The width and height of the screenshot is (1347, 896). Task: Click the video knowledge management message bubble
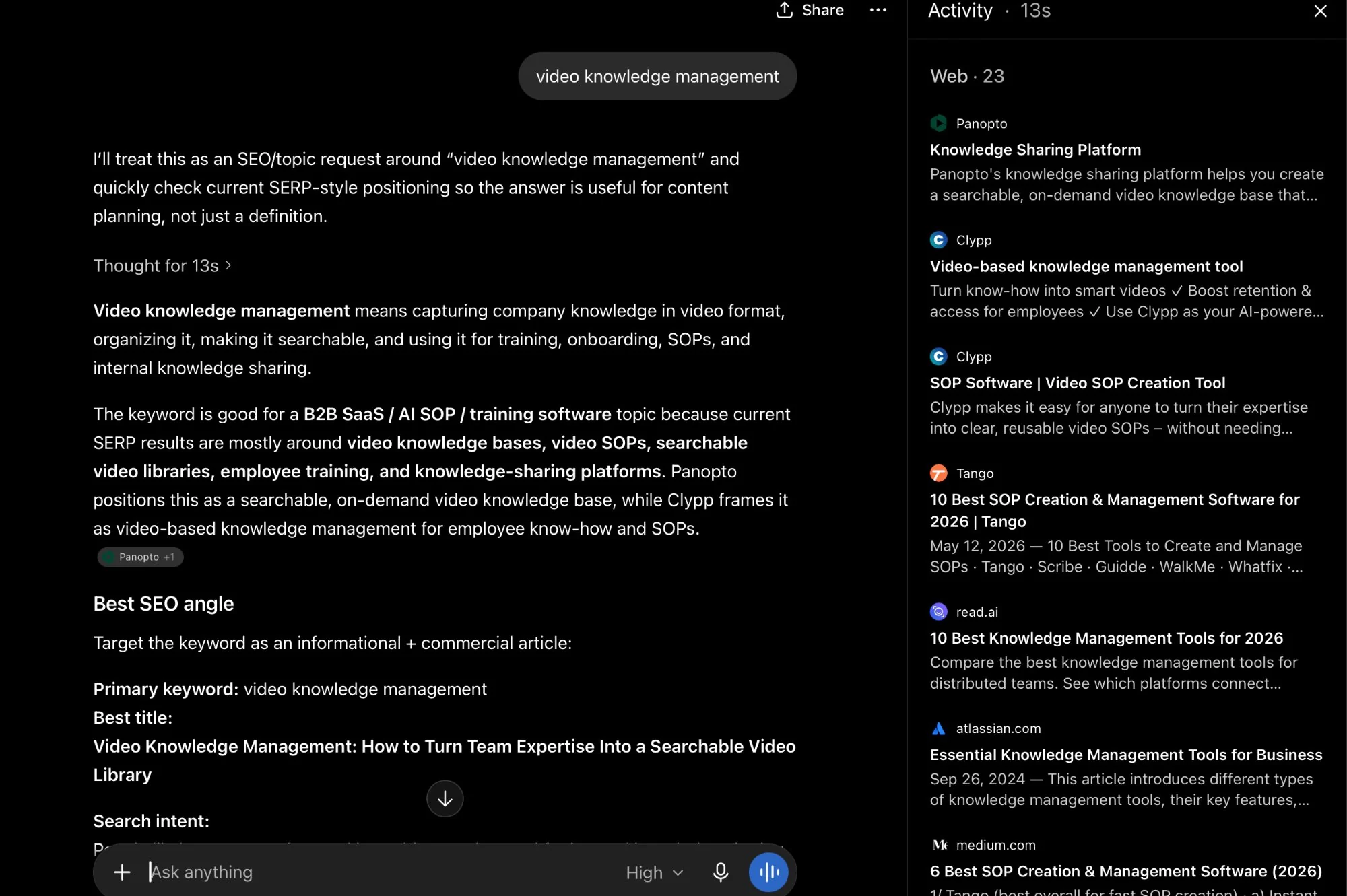(x=657, y=76)
